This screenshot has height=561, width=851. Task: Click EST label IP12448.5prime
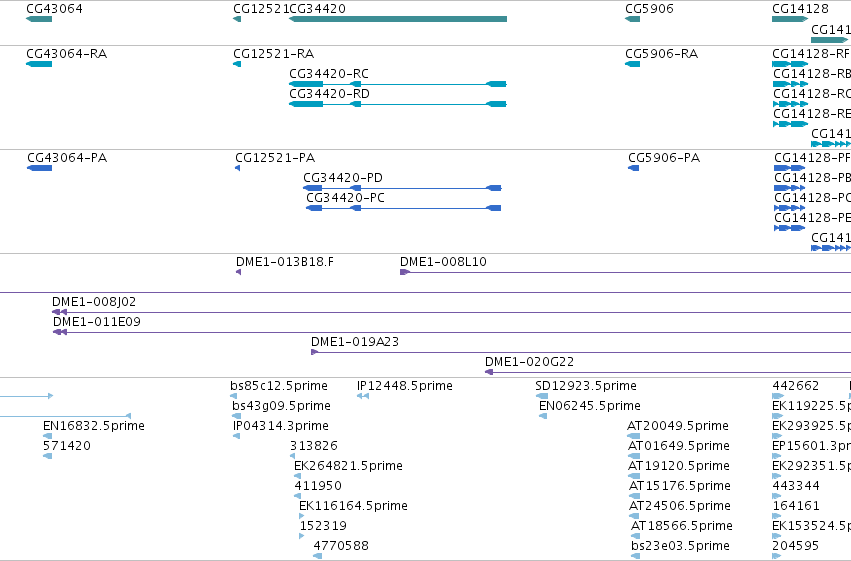click(405, 386)
